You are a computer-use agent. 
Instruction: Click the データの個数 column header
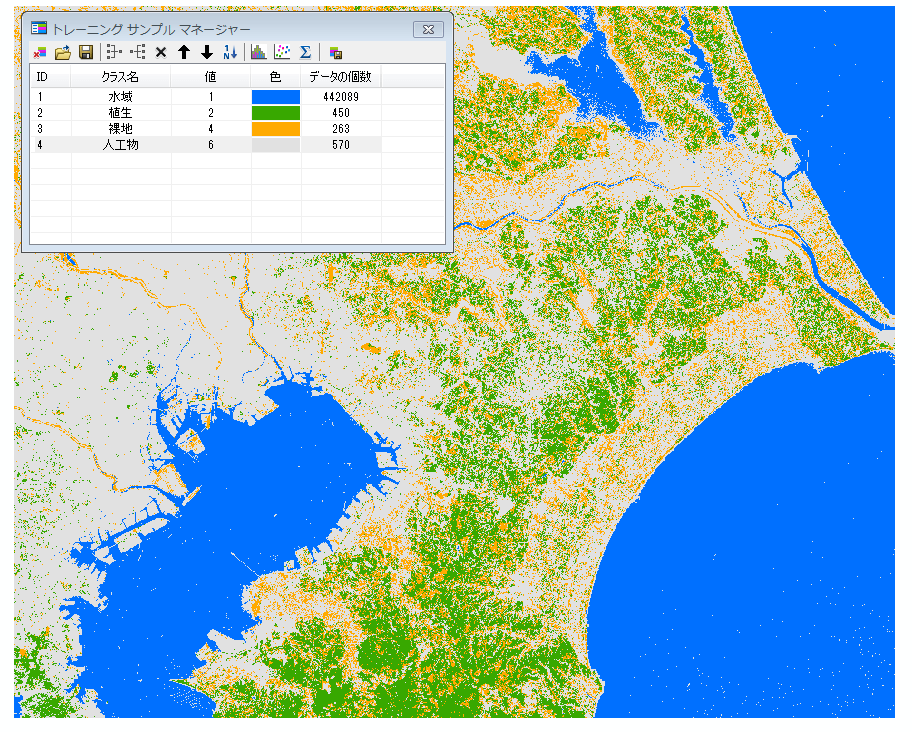coord(340,76)
